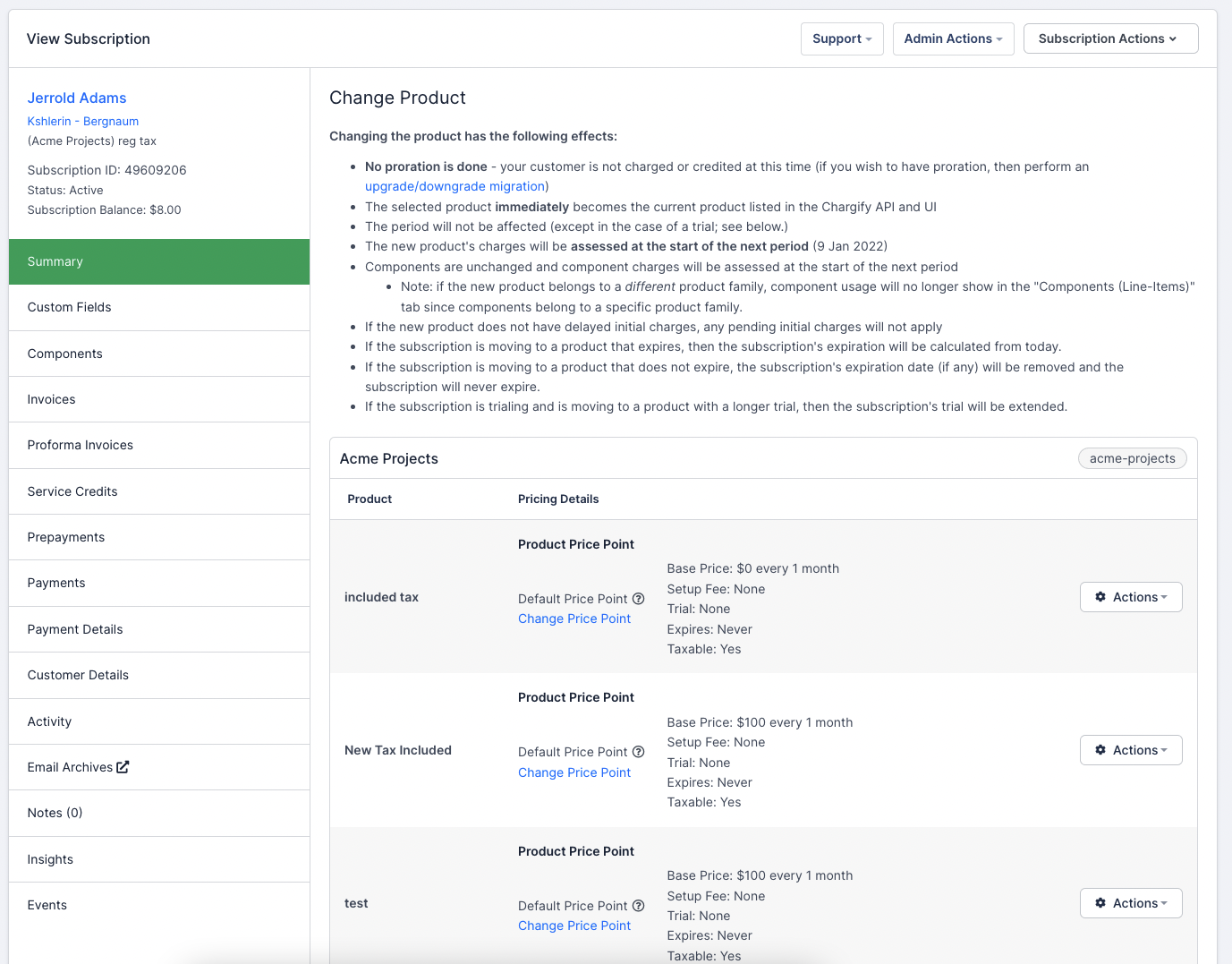View Payment Details in the sidebar

(75, 629)
